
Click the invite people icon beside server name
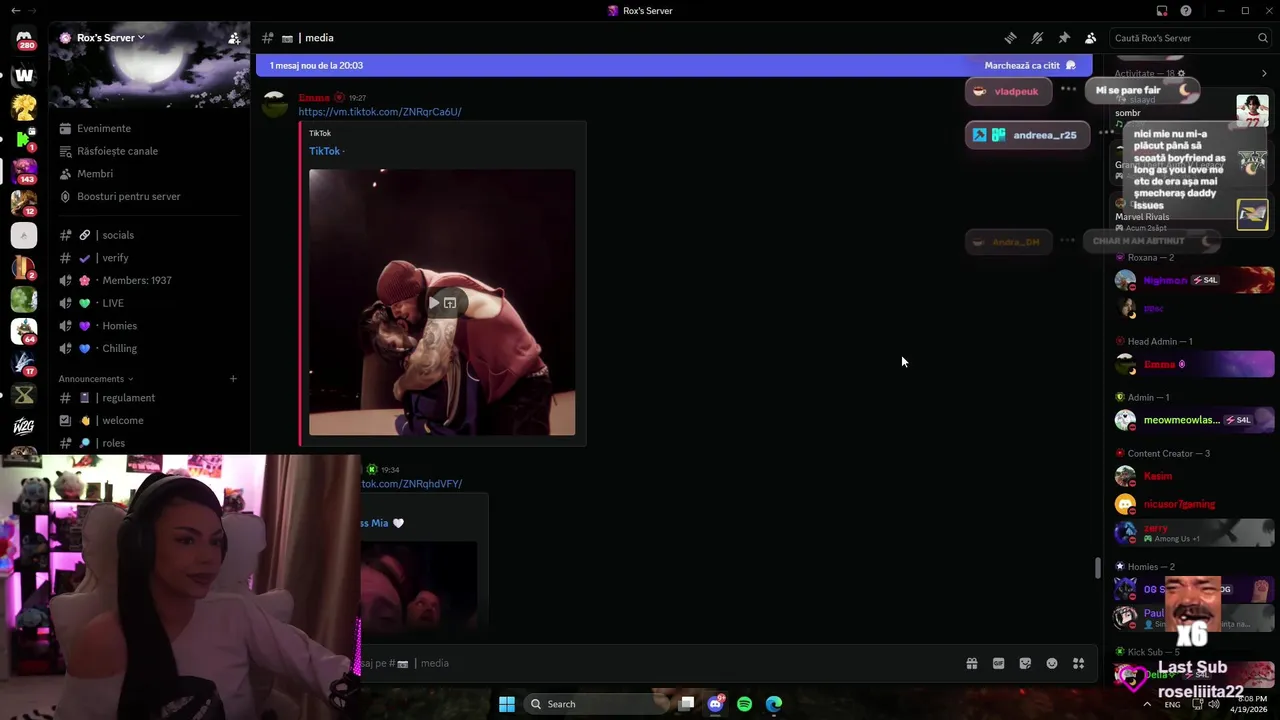pos(234,38)
